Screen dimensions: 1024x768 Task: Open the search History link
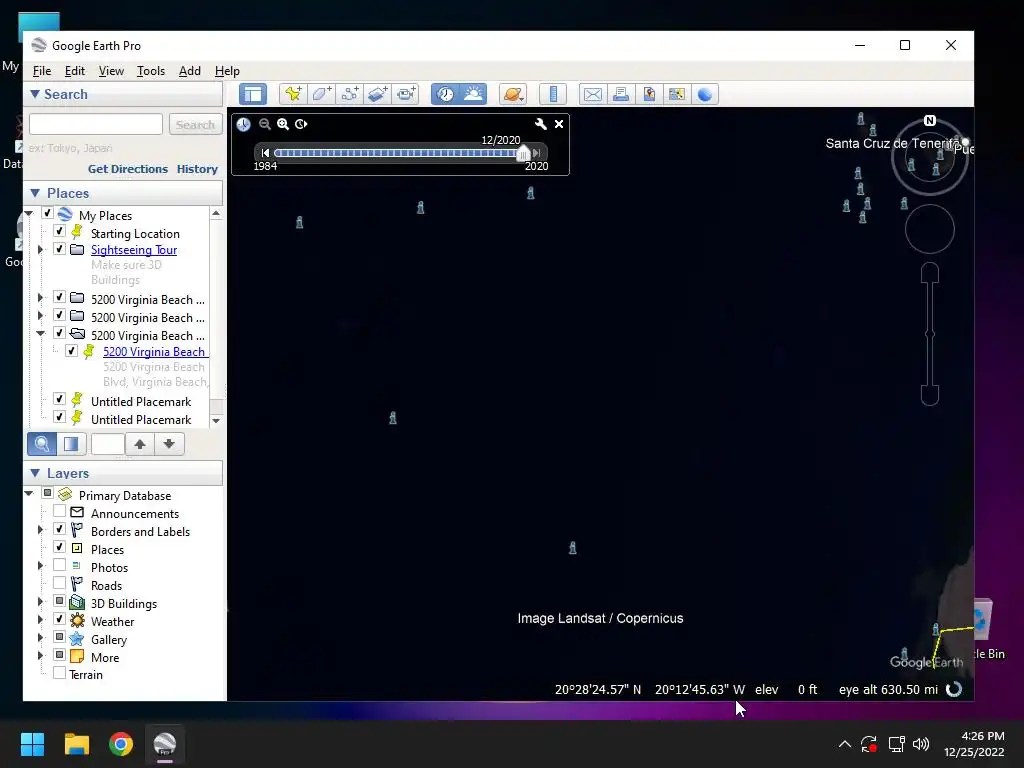click(197, 168)
